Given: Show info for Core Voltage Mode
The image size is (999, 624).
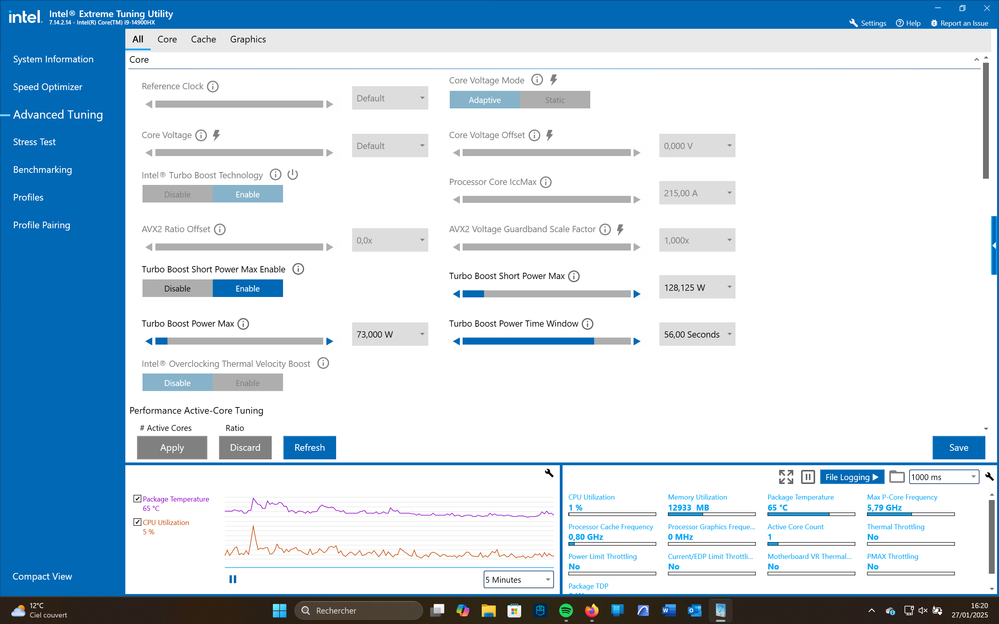Looking at the screenshot, I should [537, 80].
